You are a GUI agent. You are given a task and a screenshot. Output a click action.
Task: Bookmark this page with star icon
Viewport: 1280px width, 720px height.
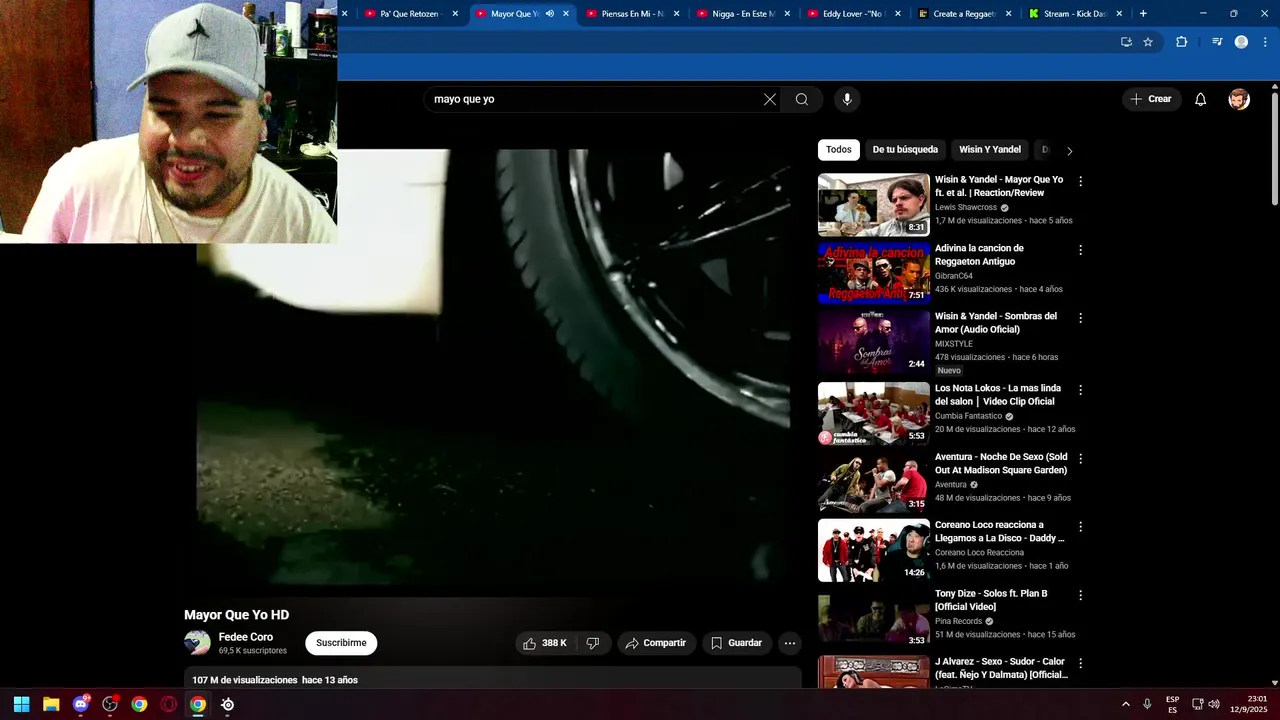coord(1148,42)
